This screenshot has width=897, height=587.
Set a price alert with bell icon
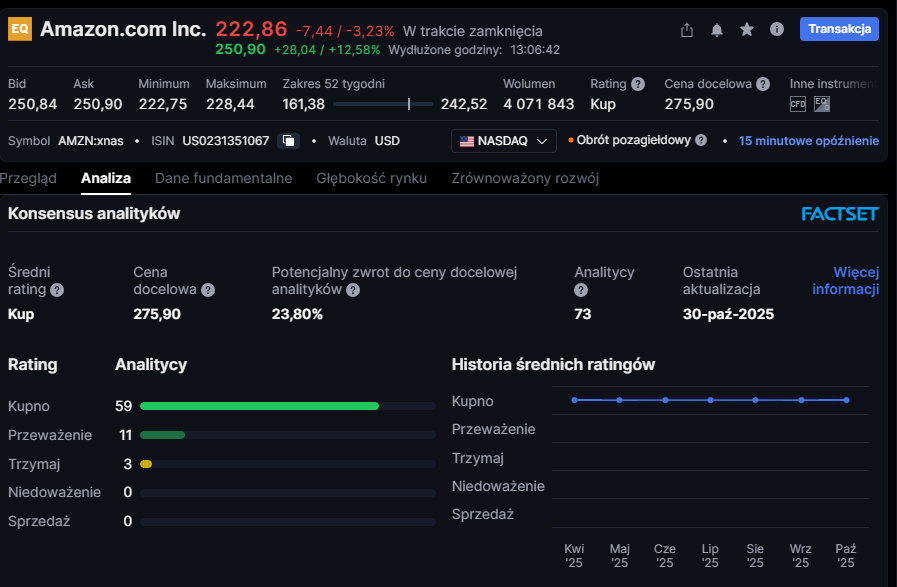point(717,30)
